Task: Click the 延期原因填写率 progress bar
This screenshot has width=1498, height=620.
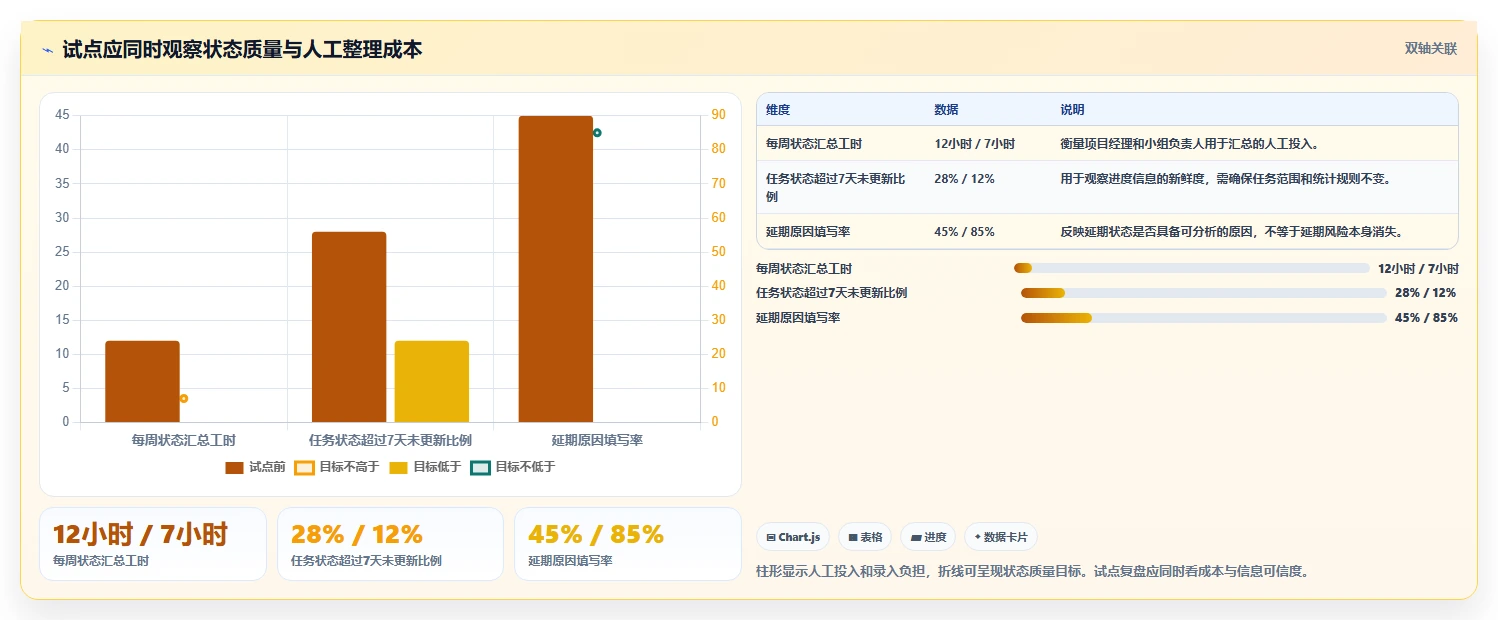Action: pos(1203,318)
